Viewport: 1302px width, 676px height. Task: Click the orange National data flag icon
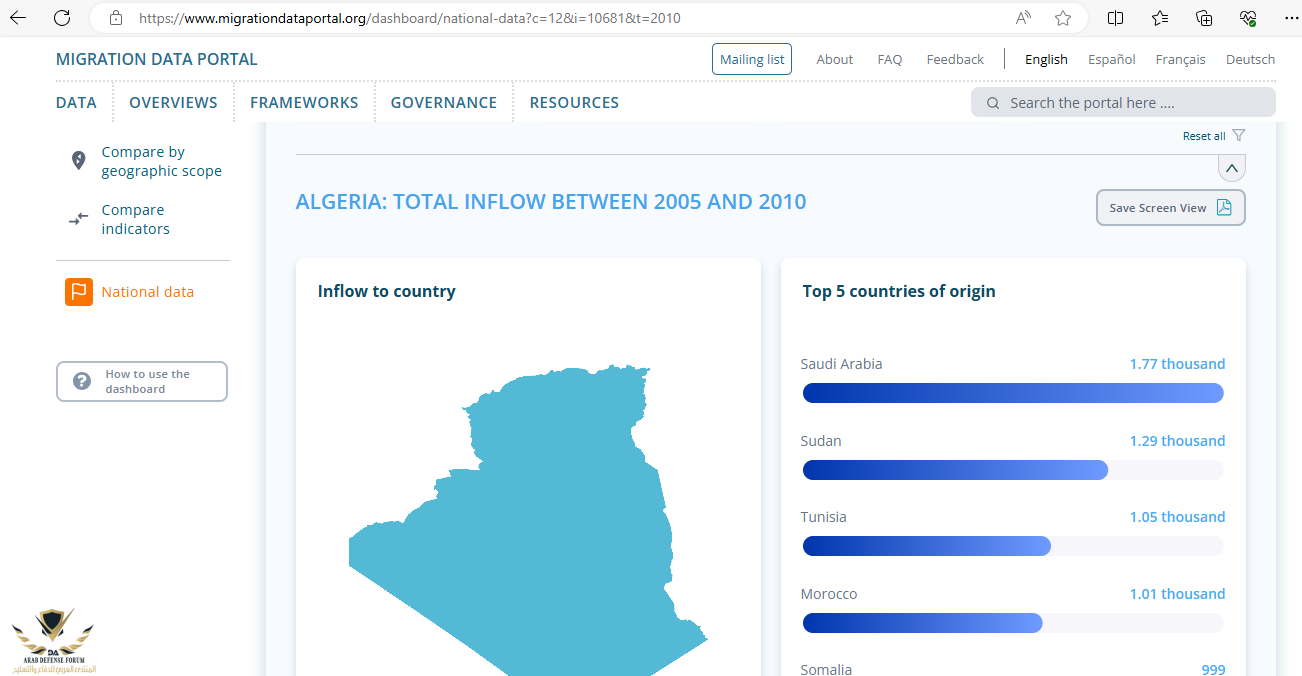click(79, 292)
